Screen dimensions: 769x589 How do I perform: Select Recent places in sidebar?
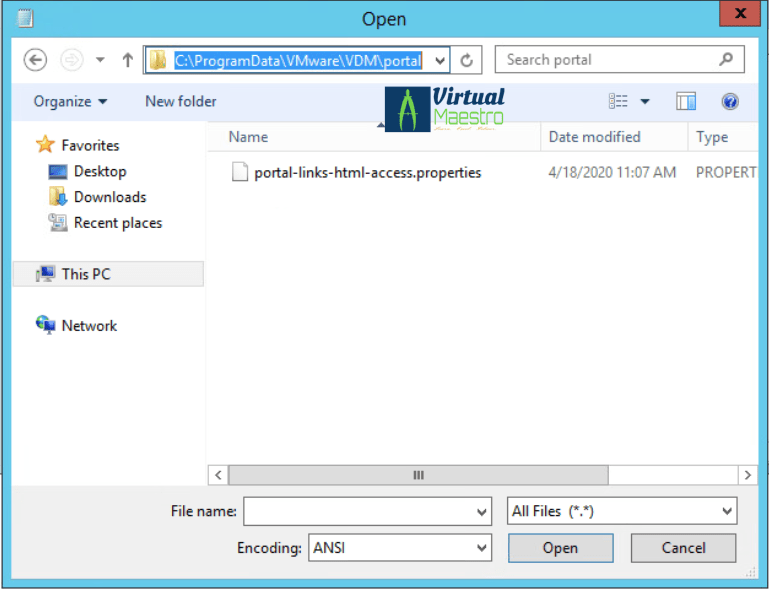point(117,223)
